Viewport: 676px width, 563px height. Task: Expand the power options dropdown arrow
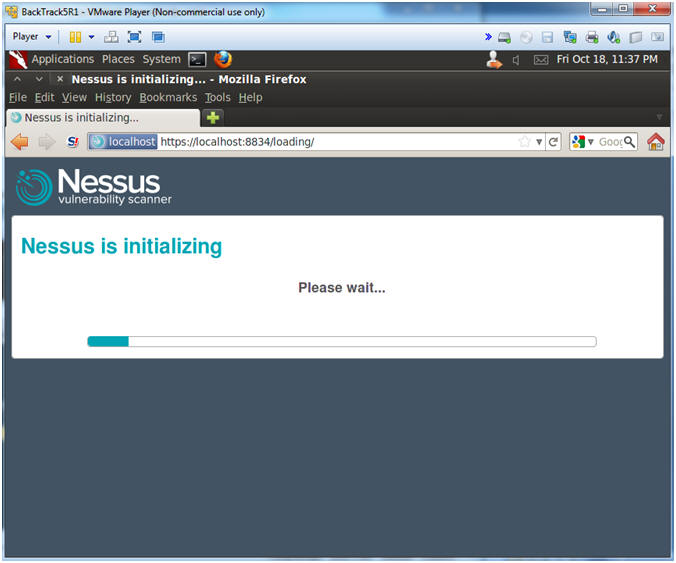coord(91,37)
